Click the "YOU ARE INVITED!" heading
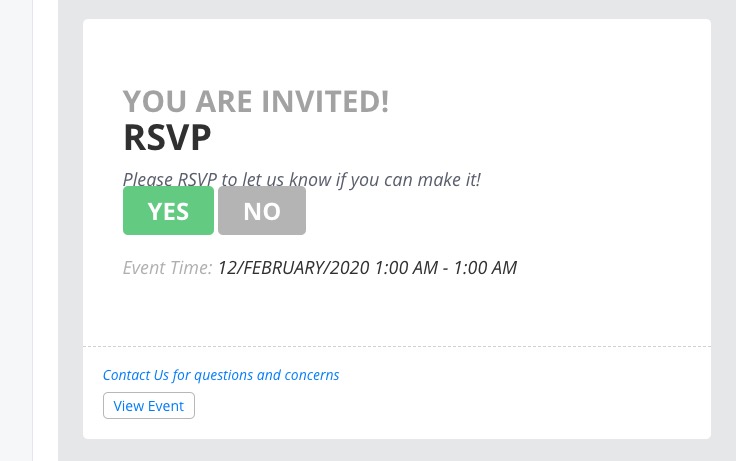 [255, 101]
